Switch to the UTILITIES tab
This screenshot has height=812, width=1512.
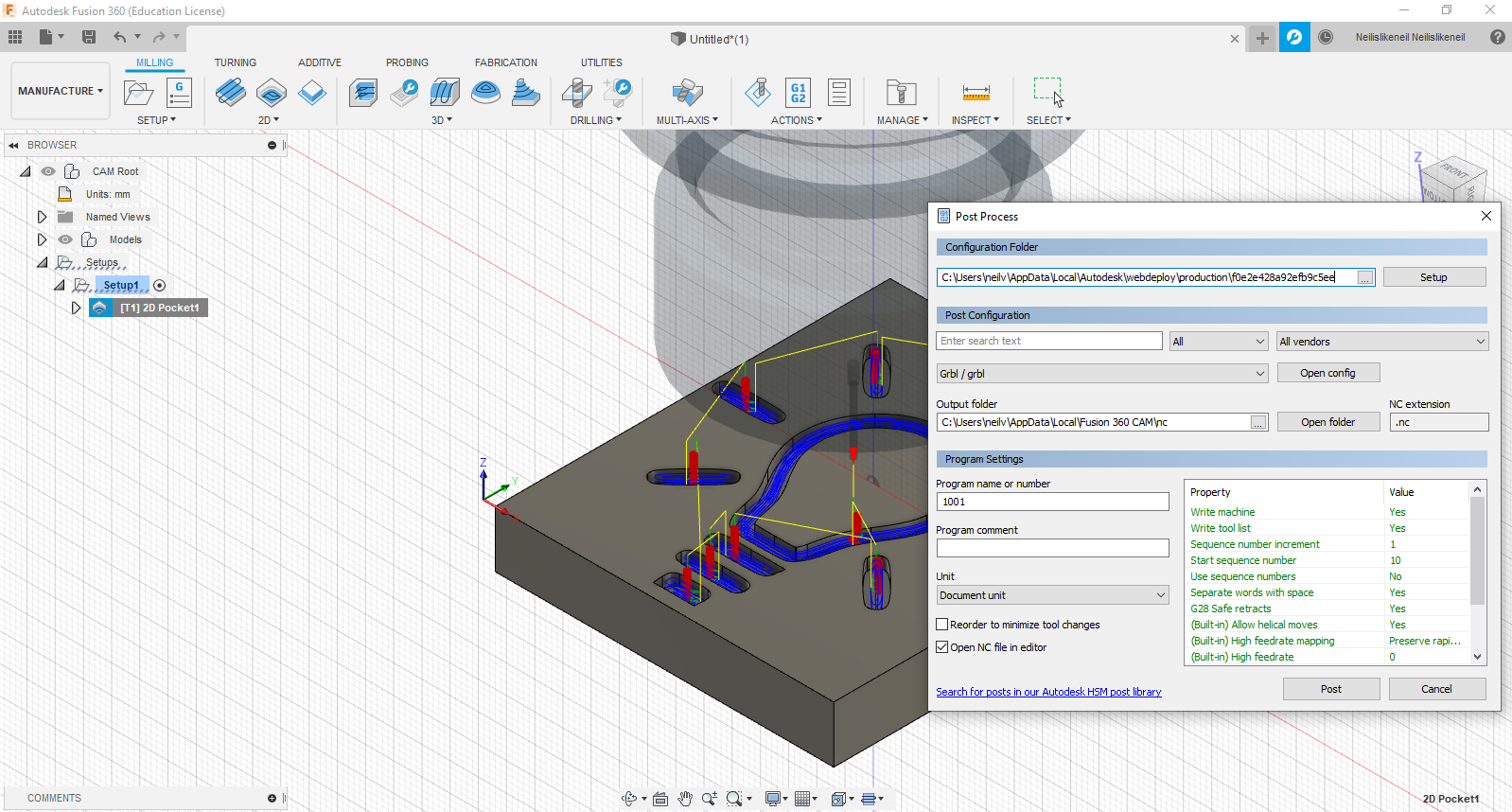coord(602,62)
